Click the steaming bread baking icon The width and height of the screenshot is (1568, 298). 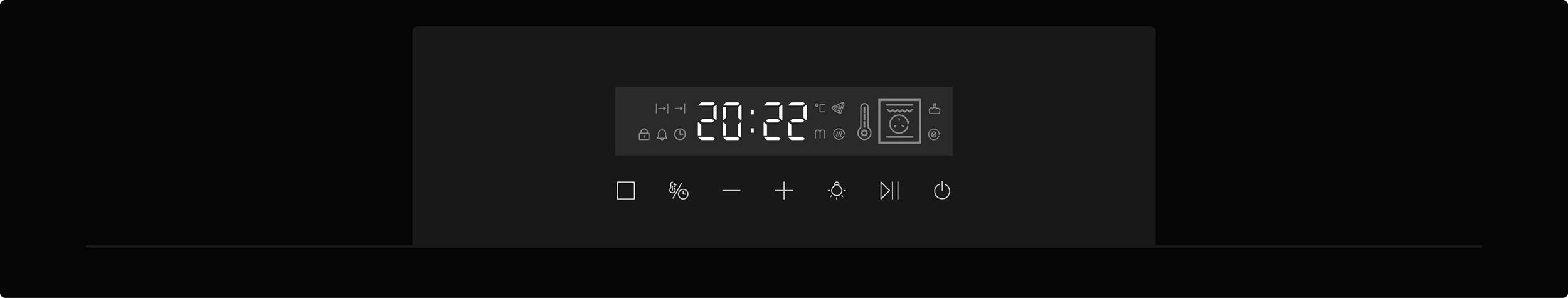pyautogui.click(x=935, y=109)
